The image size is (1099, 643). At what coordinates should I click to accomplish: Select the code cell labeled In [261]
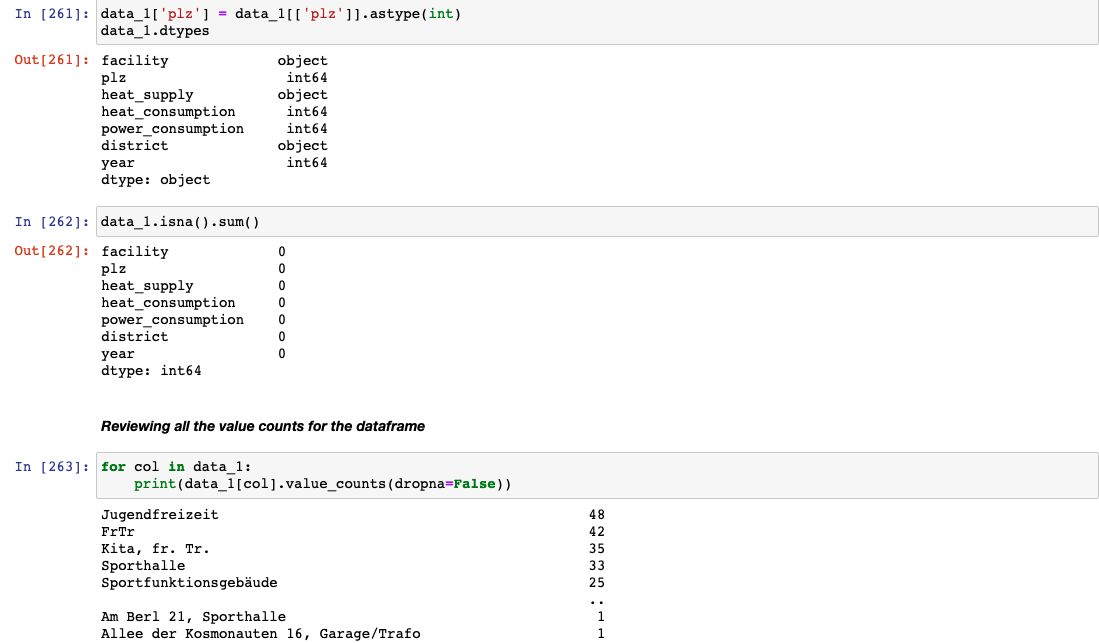click(400, 22)
